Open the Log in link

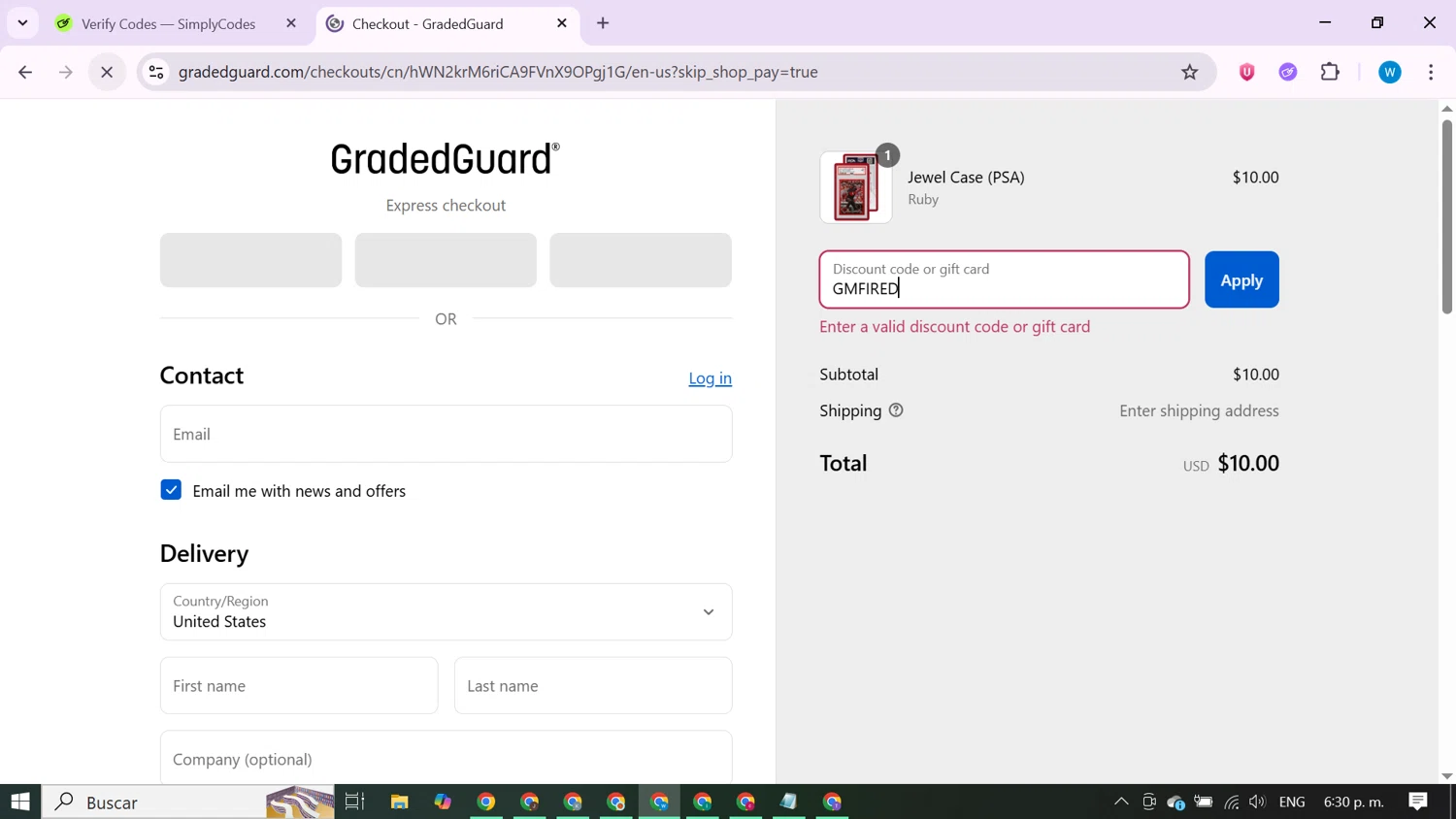[x=710, y=378]
